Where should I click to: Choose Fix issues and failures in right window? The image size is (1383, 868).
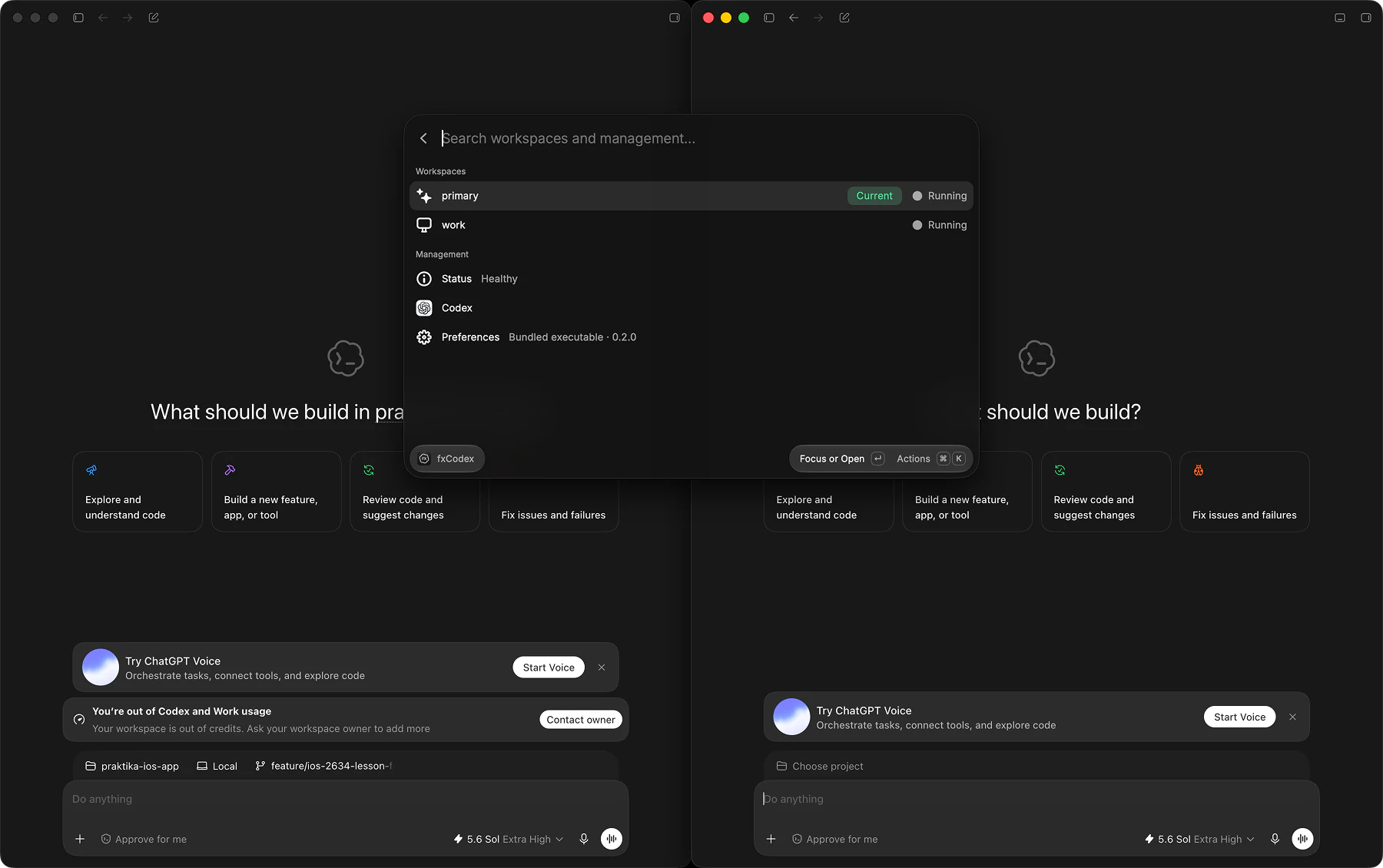pos(1245,492)
